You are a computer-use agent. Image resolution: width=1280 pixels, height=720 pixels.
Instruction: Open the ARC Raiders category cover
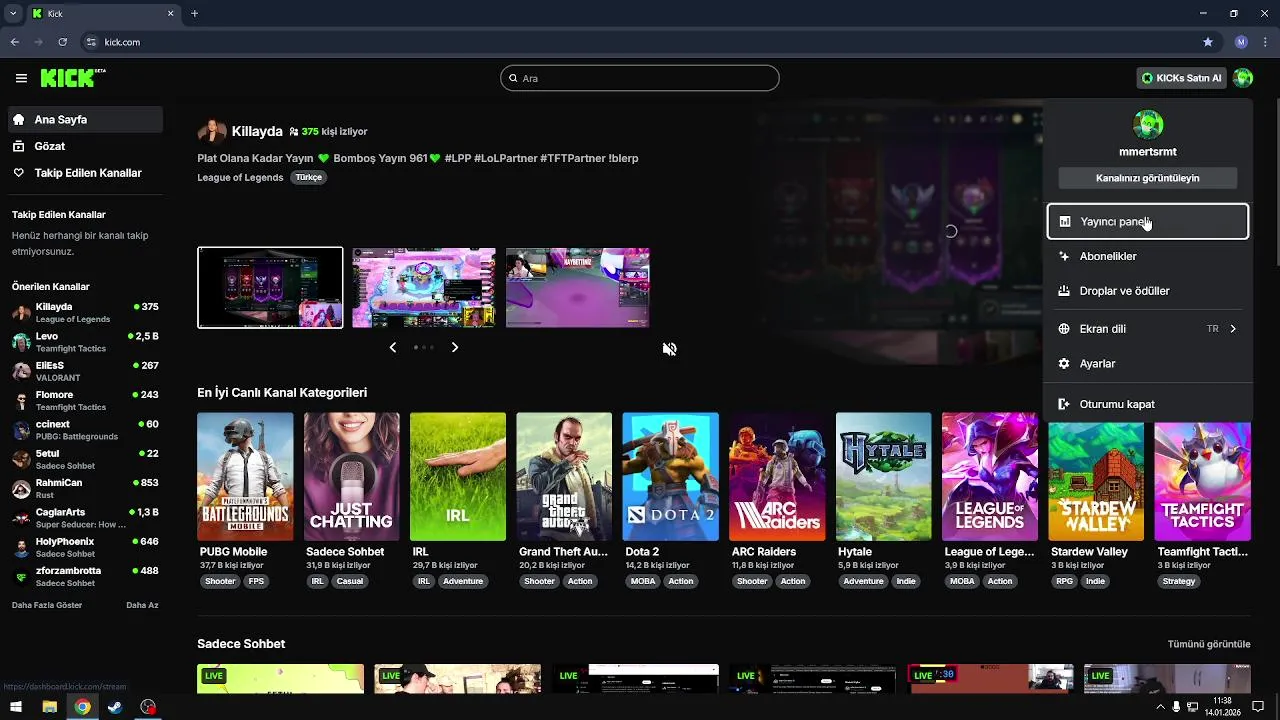[777, 476]
